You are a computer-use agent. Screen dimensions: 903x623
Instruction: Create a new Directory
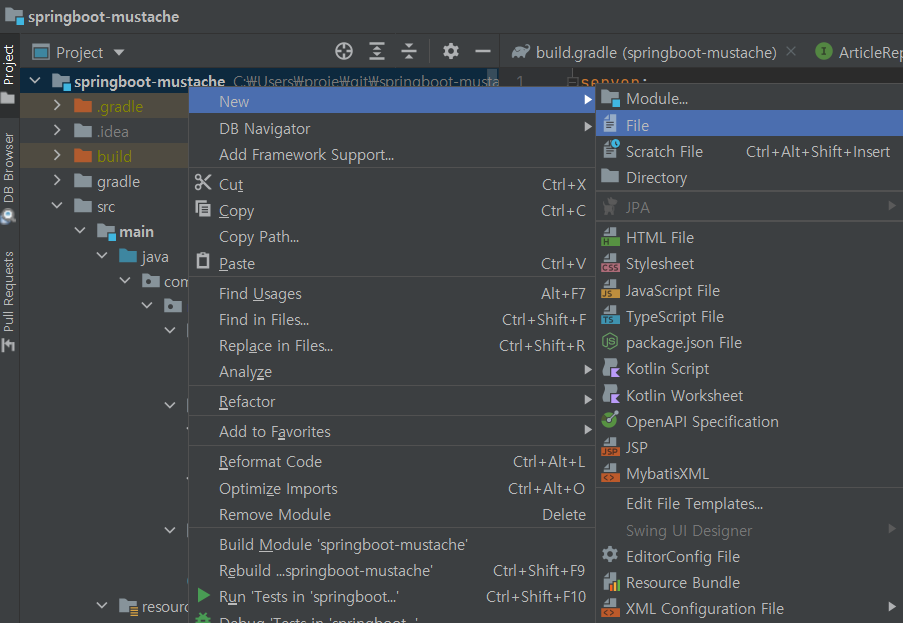pos(749,177)
